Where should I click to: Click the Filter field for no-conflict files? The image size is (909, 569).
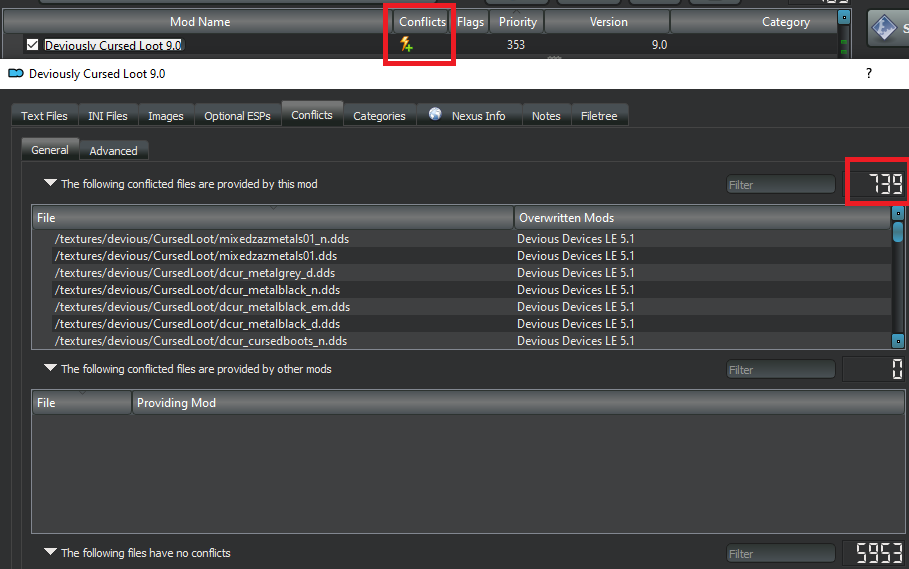[x=780, y=554]
